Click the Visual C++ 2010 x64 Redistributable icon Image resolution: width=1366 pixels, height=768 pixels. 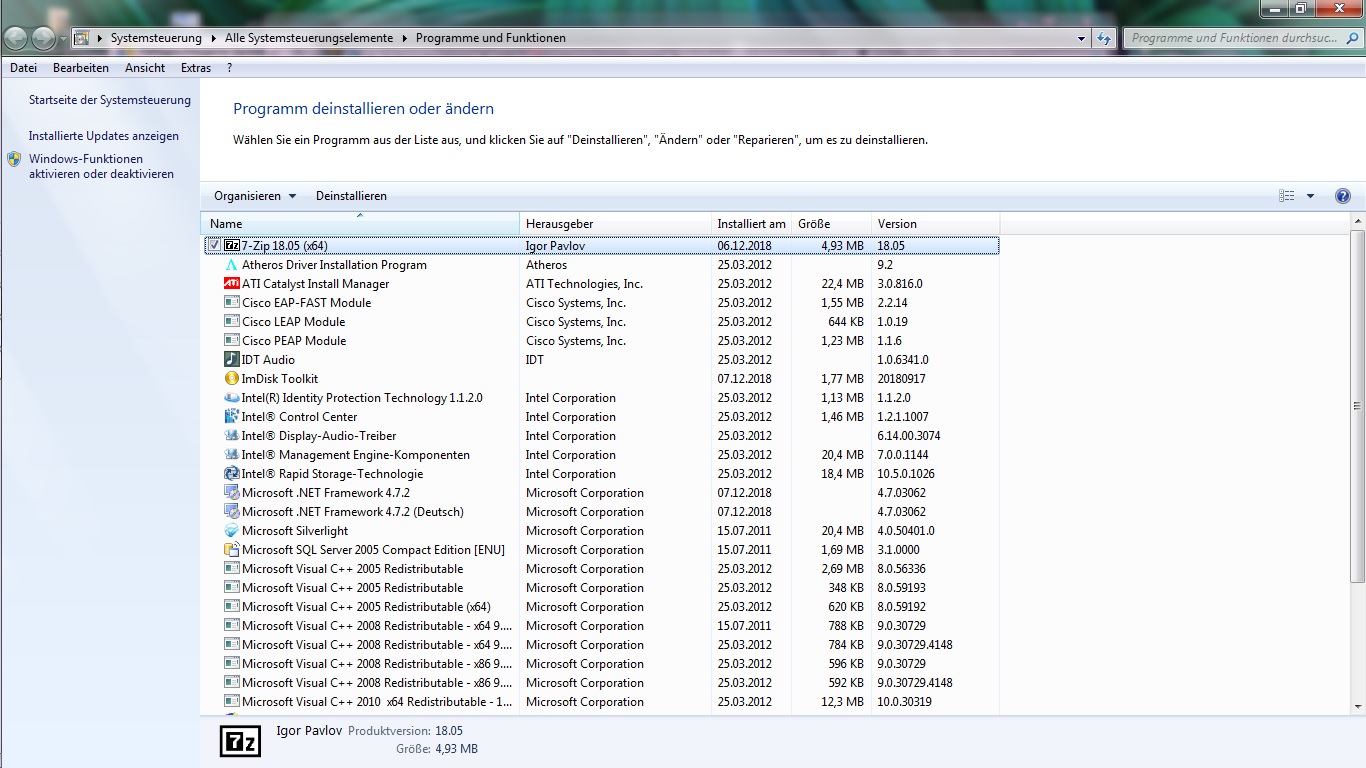(232, 702)
